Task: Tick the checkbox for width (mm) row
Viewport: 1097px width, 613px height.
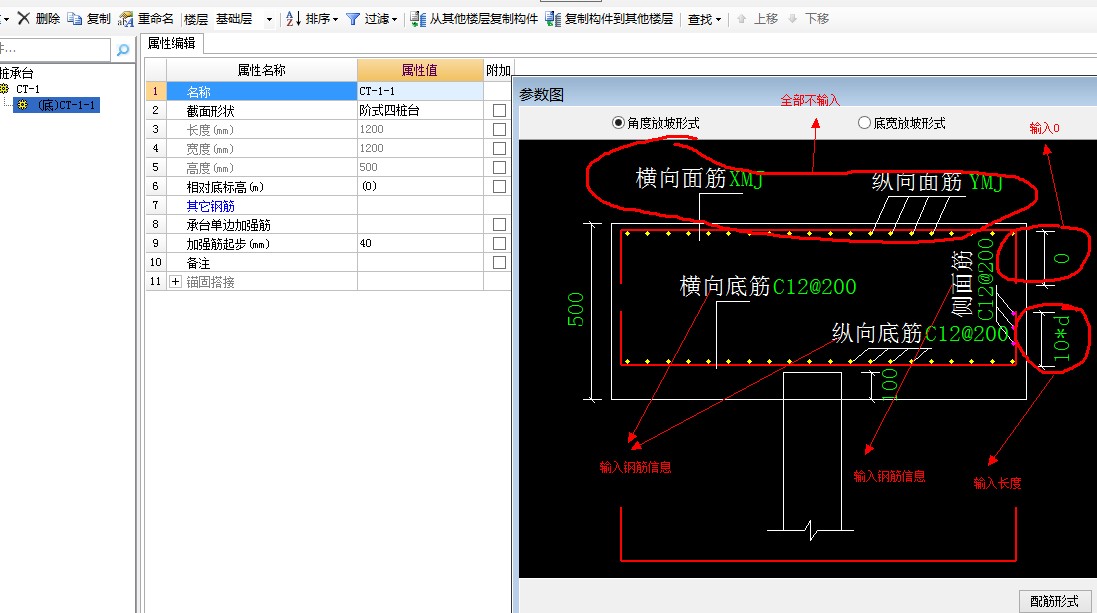Action: (499, 148)
